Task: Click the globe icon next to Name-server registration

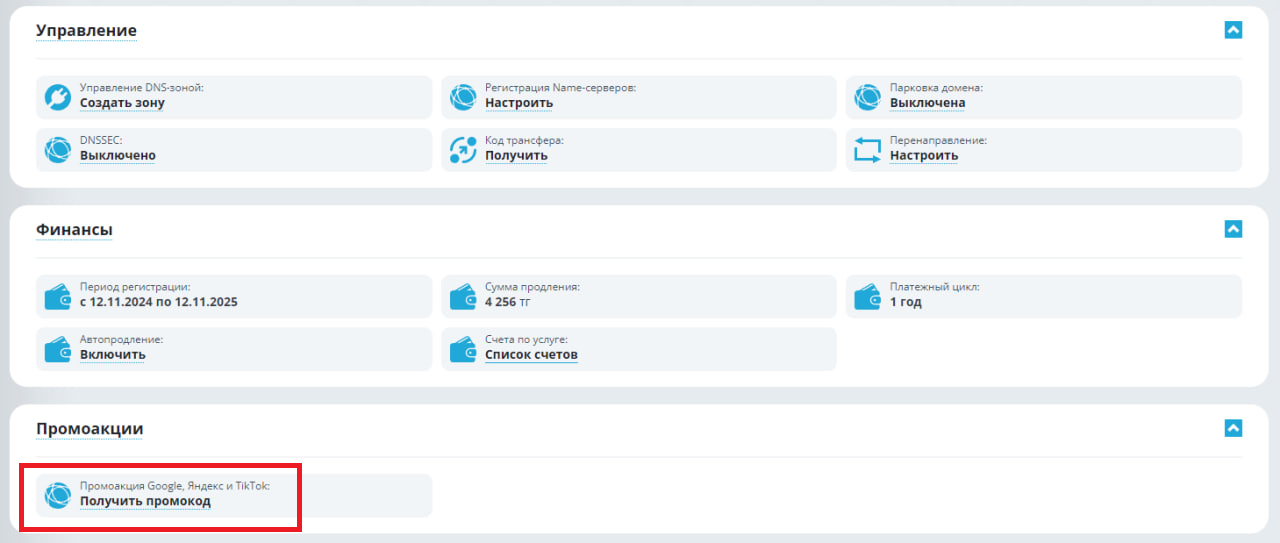Action: coord(463,97)
